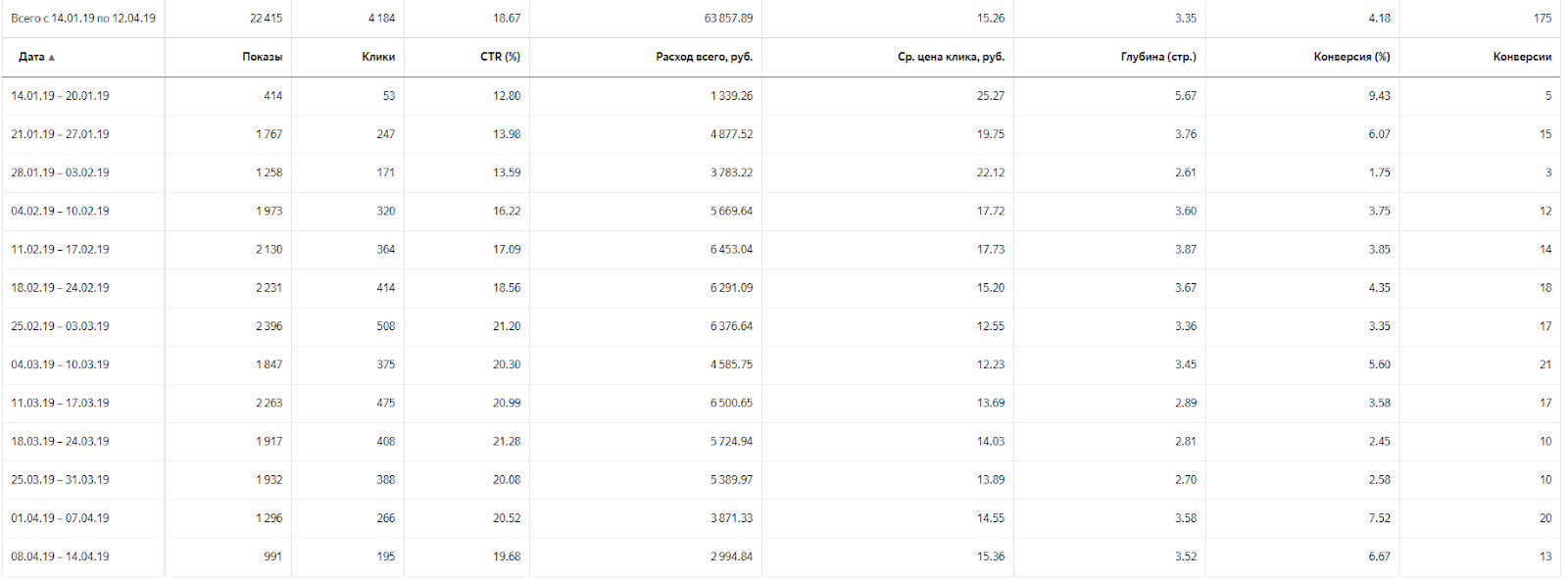Click the sort arrow next to Дата

52,58
